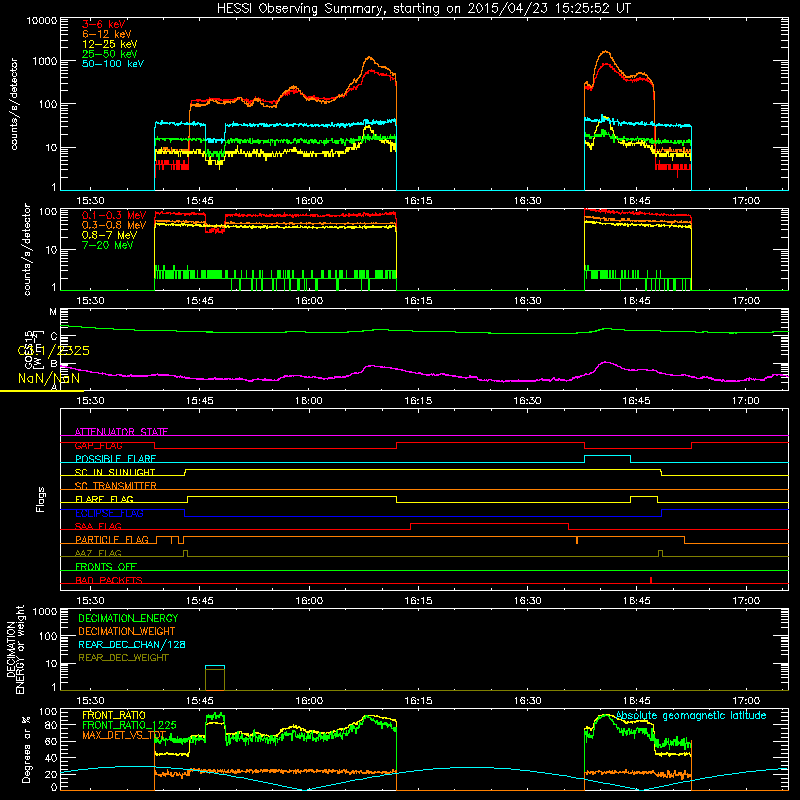Click the PARTICLE_FLAG label

click(x=112, y=539)
